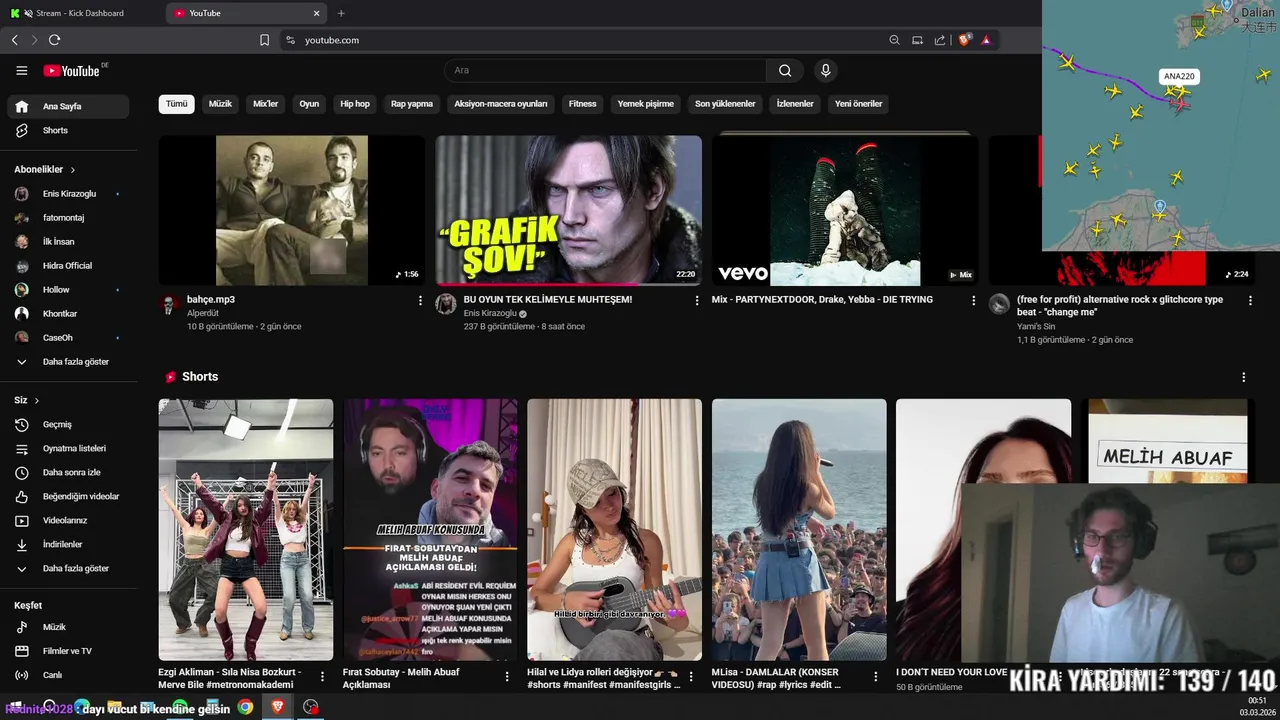Click Brave icon in the taskbar
Viewport: 1280px width, 720px height.
click(x=278, y=707)
